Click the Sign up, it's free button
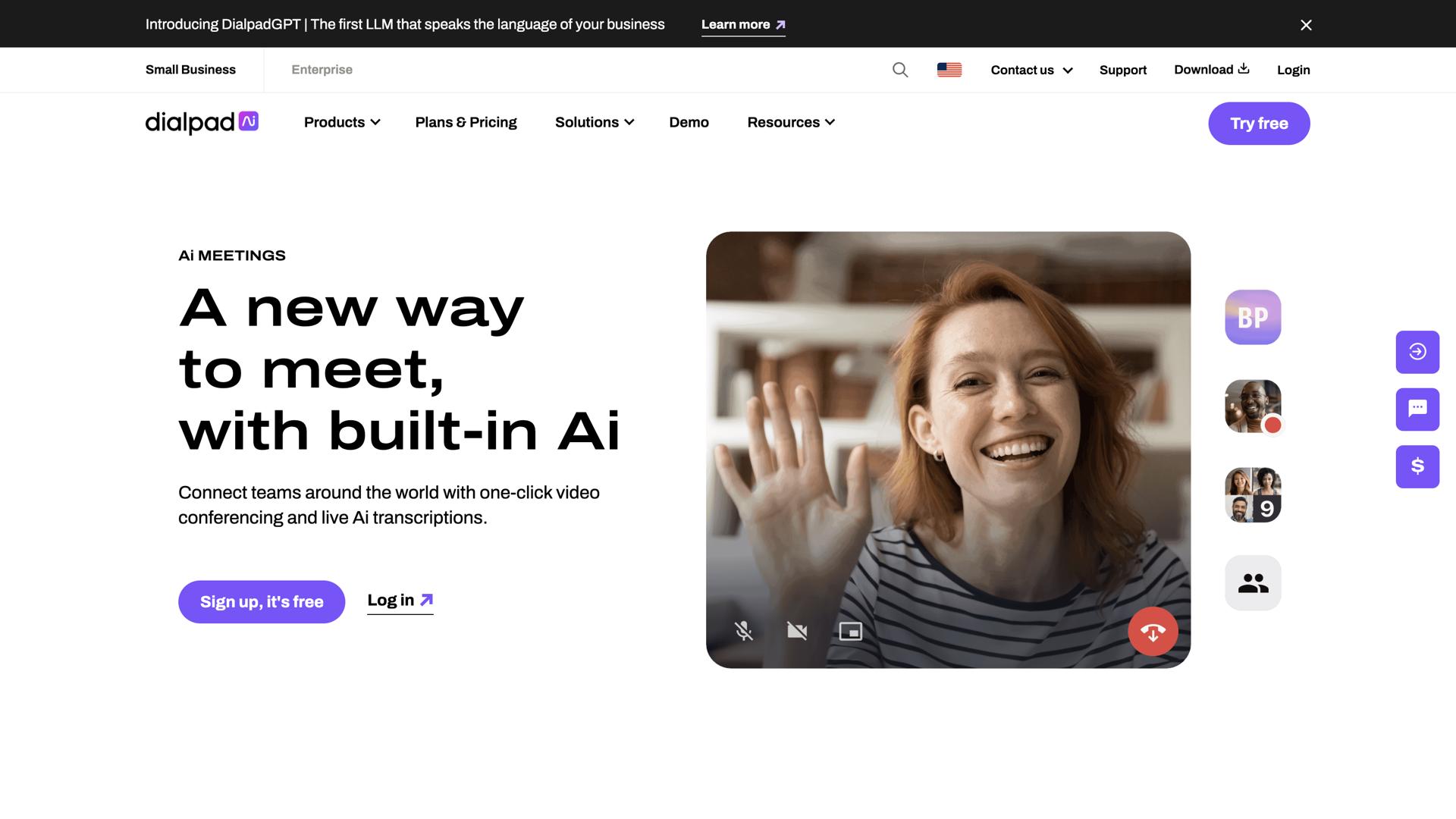Viewport: 1456px width, 819px height. point(262,601)
